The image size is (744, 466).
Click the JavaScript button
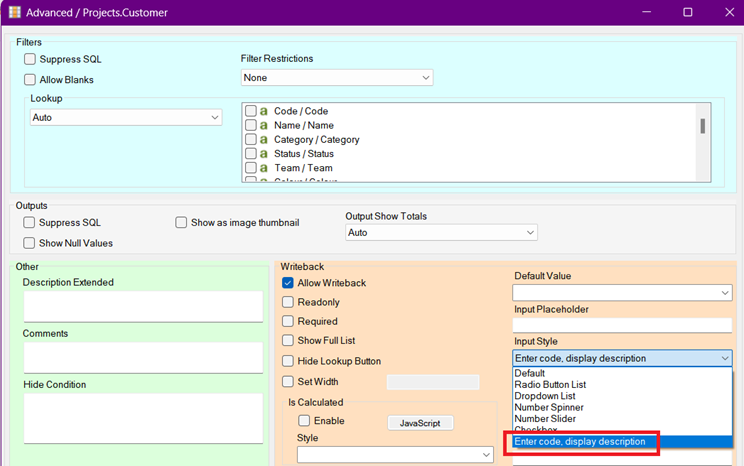420,423
